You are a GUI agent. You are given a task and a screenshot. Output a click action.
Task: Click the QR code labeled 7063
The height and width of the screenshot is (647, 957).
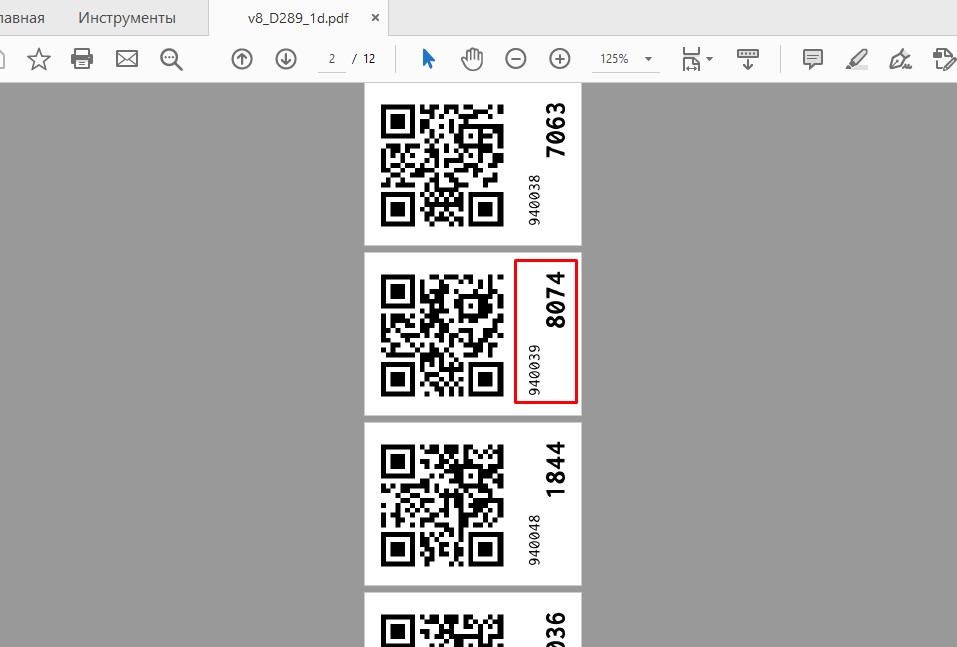(442, 165)
